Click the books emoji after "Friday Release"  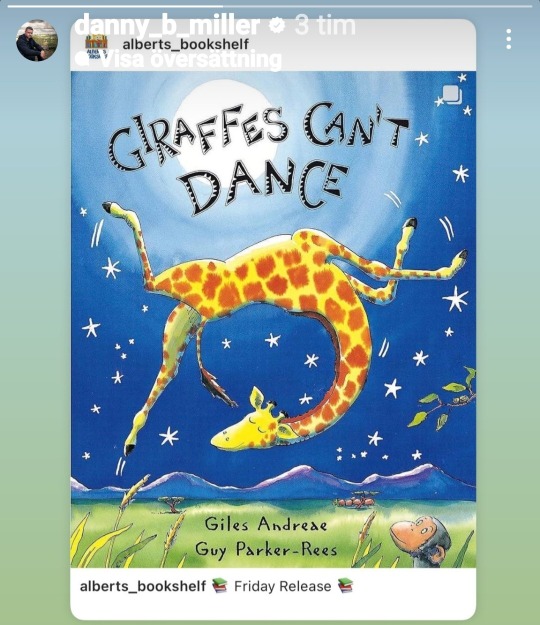pos(346,586)
